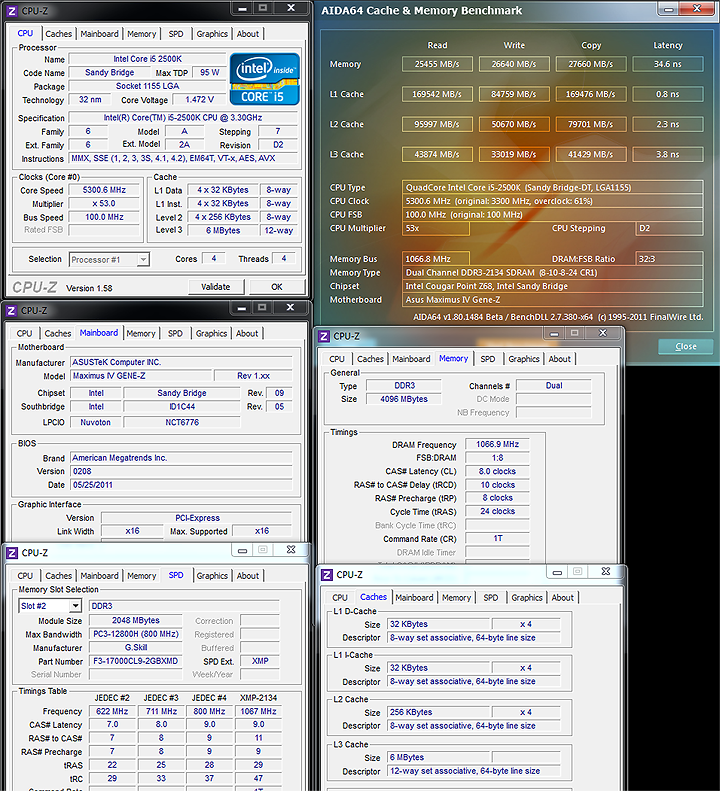Click the PC3-12800H max bandwidth field
The height and width of the screenshot is (791, 720).
coord(135,634)
